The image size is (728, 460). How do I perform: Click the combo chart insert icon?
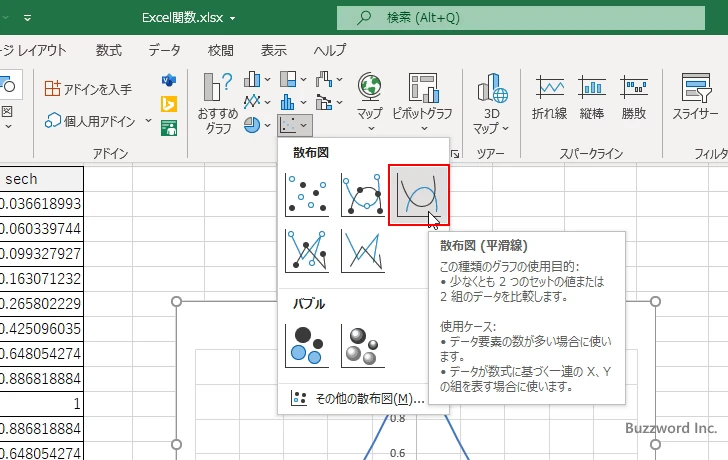[324, 102]
